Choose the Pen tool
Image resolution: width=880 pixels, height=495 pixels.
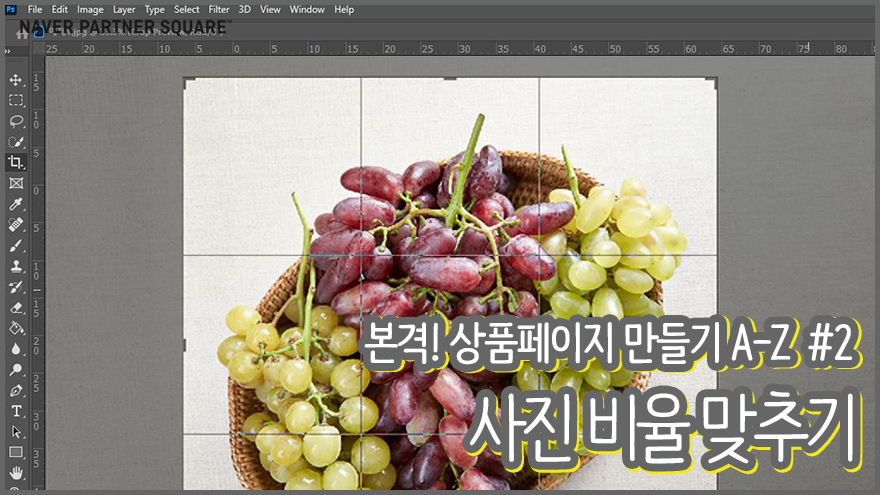tap(16, 390)
